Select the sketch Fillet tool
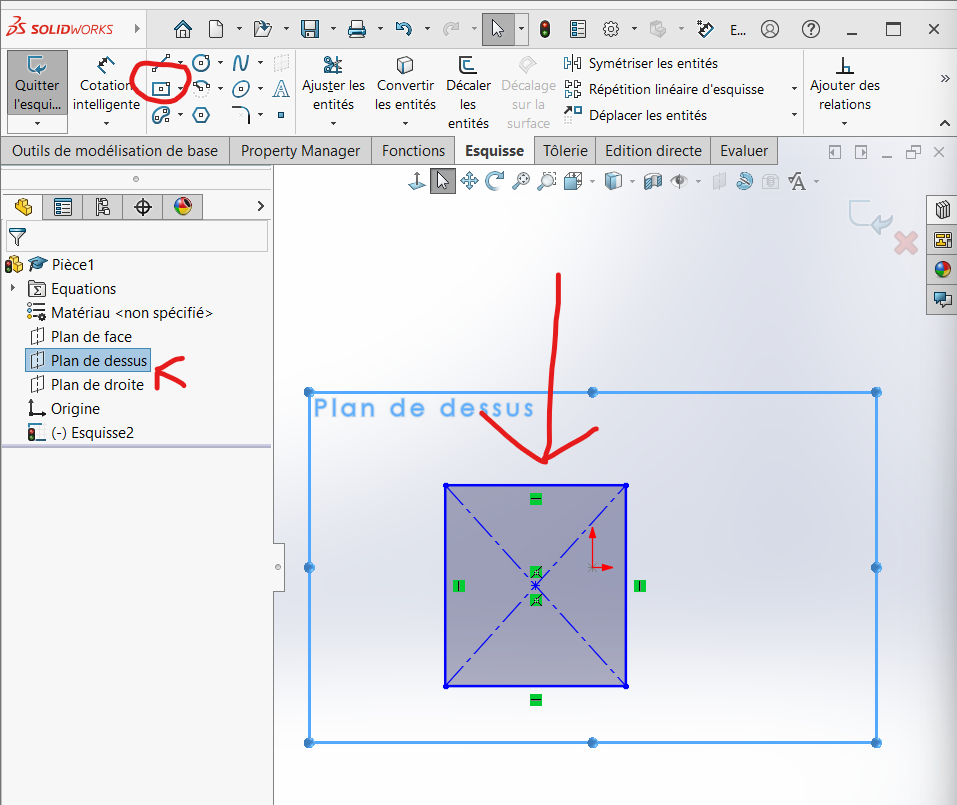The image size is (957, 805). 241,115
